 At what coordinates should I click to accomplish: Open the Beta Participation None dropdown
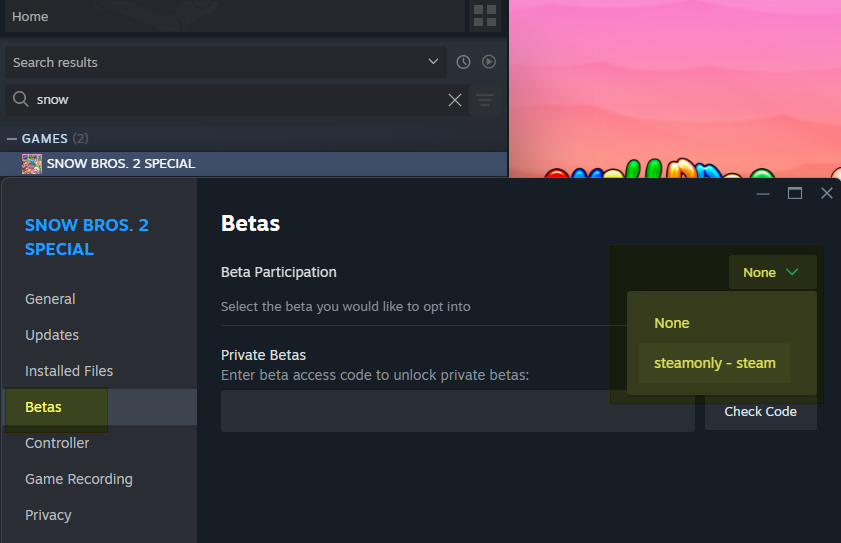coord(772,273)
